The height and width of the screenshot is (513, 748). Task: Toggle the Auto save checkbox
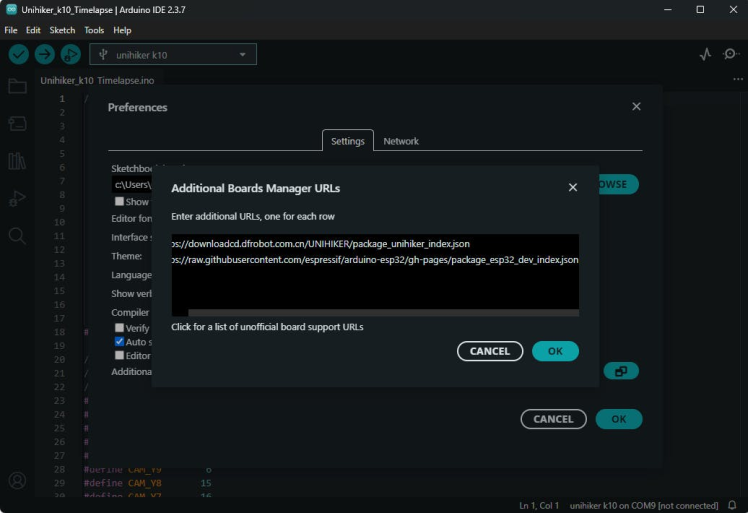click(120, 341)
